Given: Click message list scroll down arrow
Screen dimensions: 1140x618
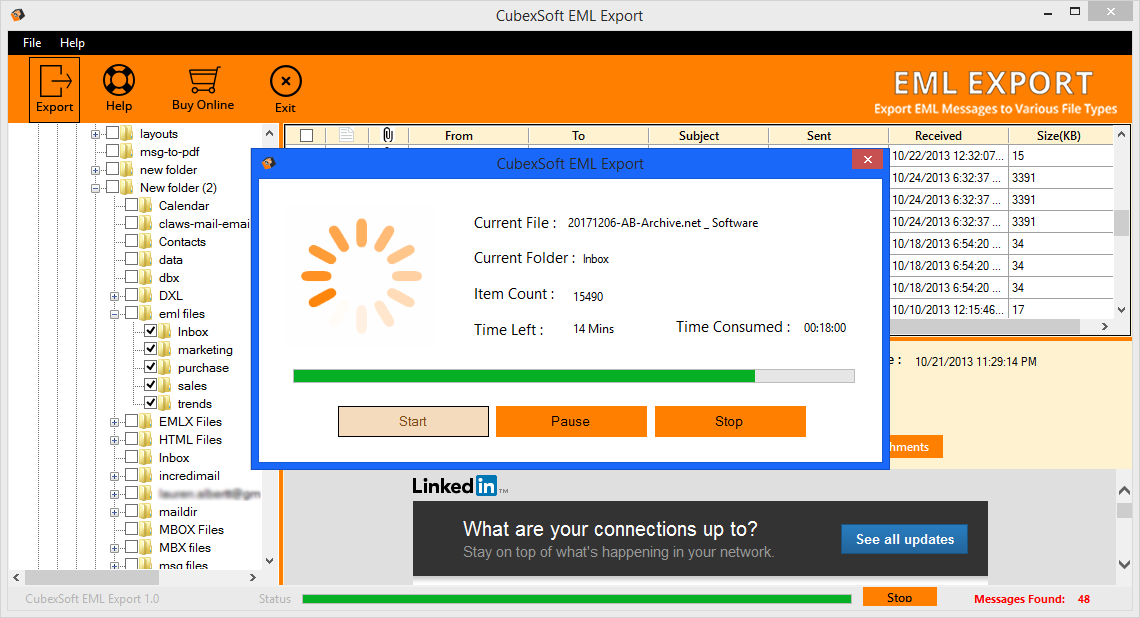Looking at the screenshot, I should pyautogui.click(x=1122, y=310).
